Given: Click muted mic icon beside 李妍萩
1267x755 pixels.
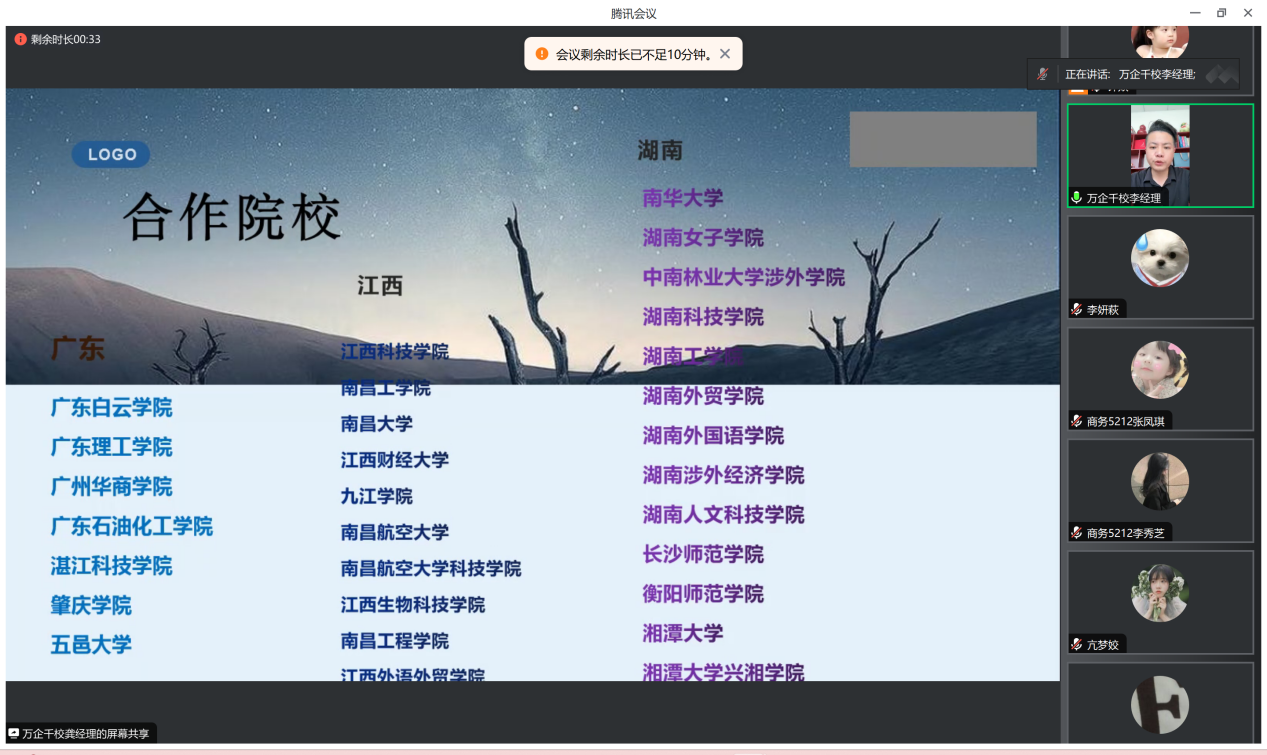Looking at the screenshot, I should coord(1077,310).
